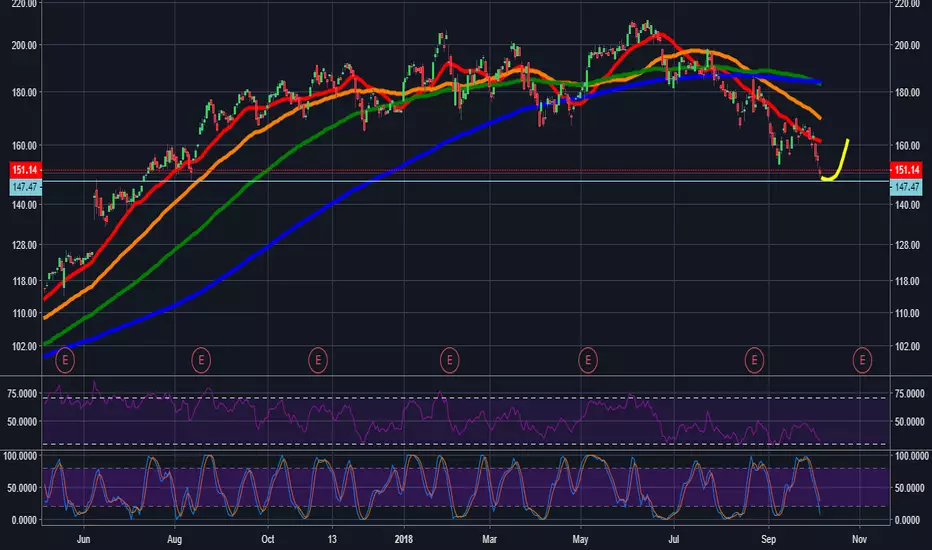Click the 75.0000 RSI level on left axis

coord(21,394)
